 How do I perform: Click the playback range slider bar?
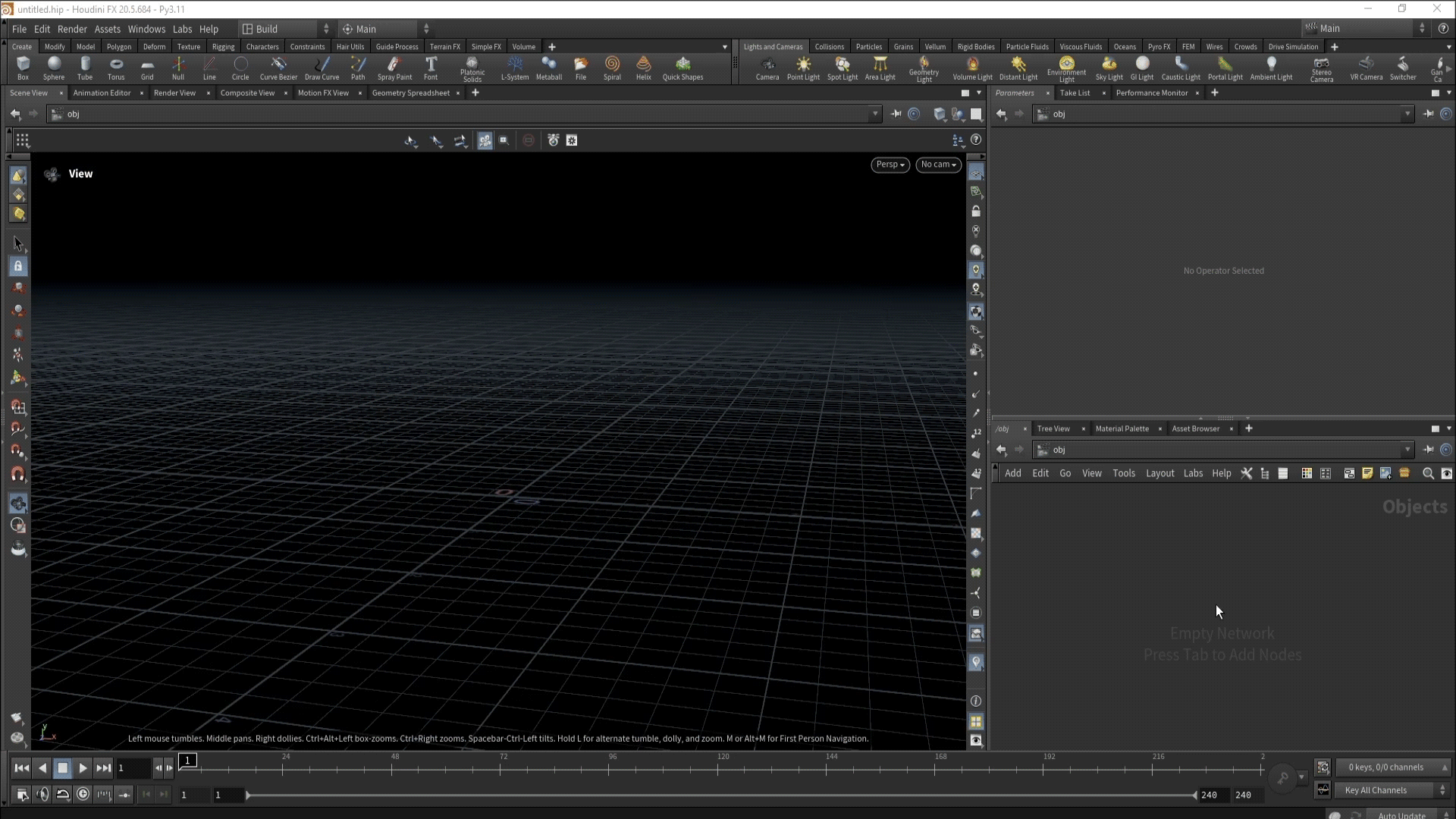(720, 795)
